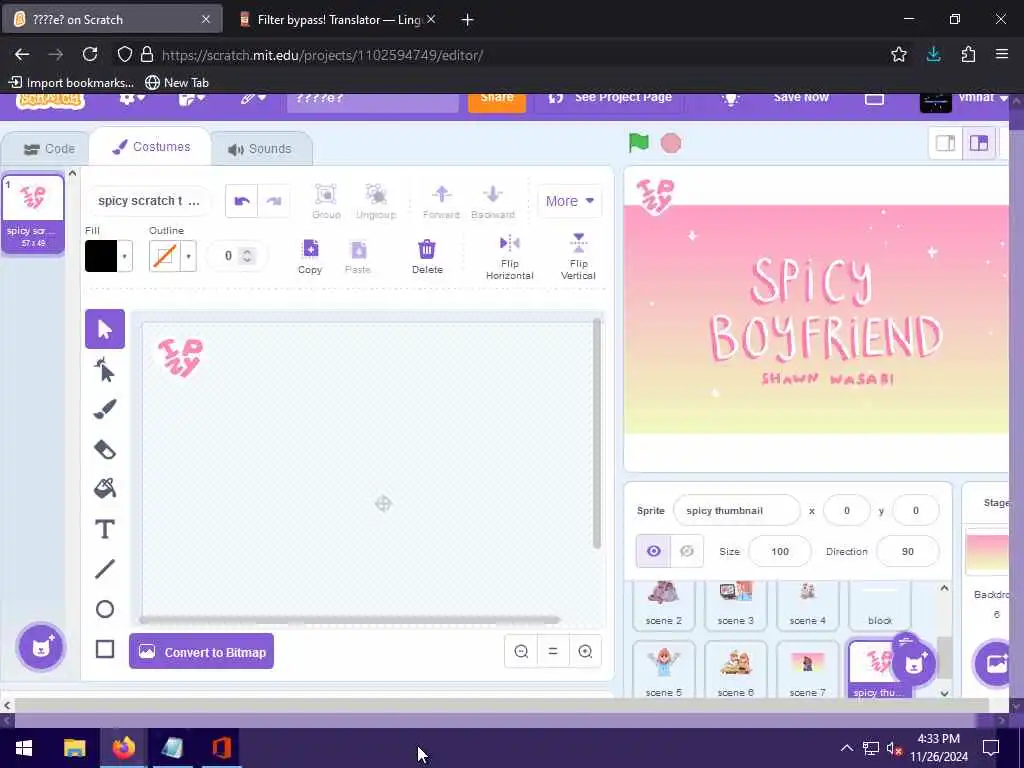Screen dimensions: 1024x768
Task: Open the Outline color dropdown
Action: click(x=188, y=256)
